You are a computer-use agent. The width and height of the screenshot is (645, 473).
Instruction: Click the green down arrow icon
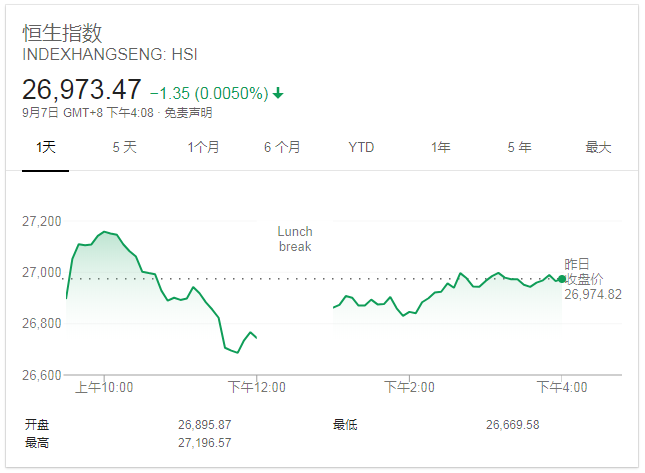click(x=278, y=93)
